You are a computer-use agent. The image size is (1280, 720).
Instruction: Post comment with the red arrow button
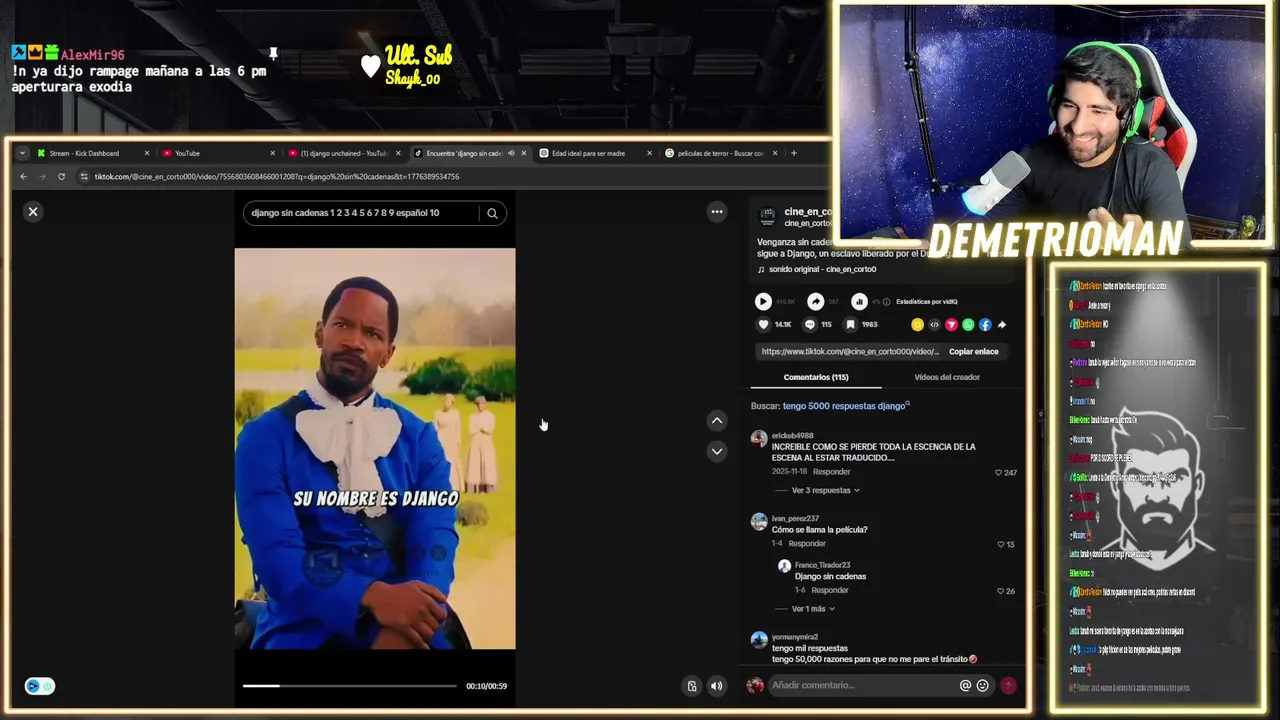[x=1008, y=685]
